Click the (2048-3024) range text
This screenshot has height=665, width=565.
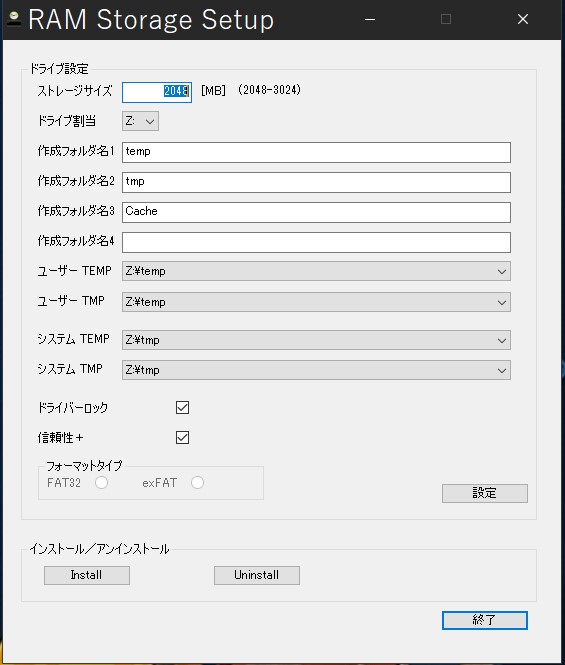269,90
